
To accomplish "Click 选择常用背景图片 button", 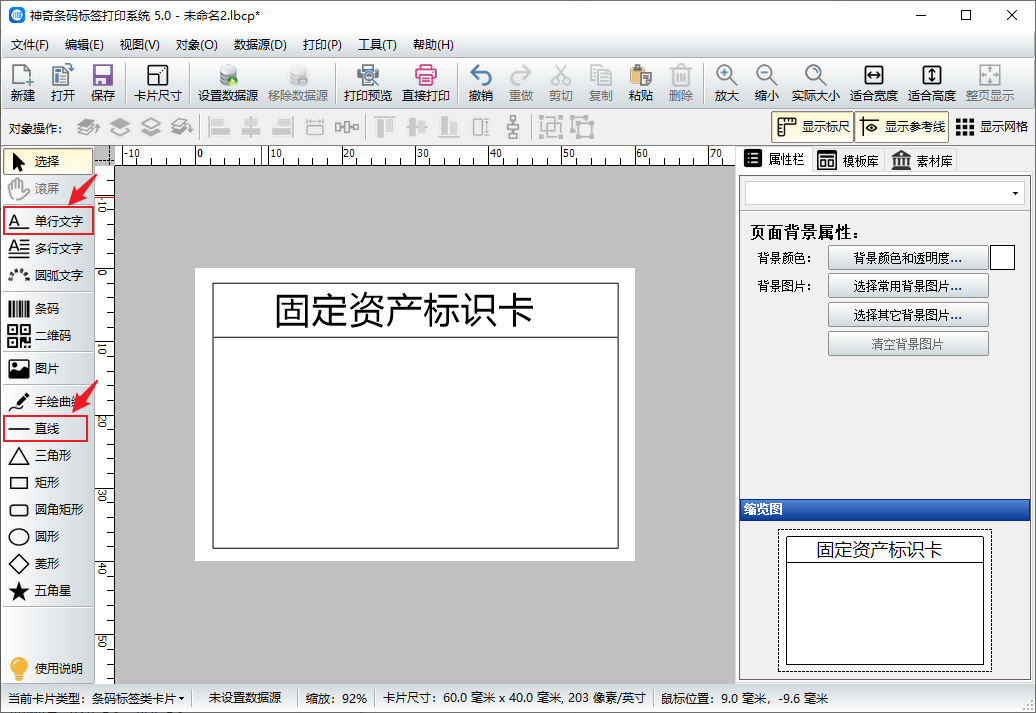I will (907, 286).
